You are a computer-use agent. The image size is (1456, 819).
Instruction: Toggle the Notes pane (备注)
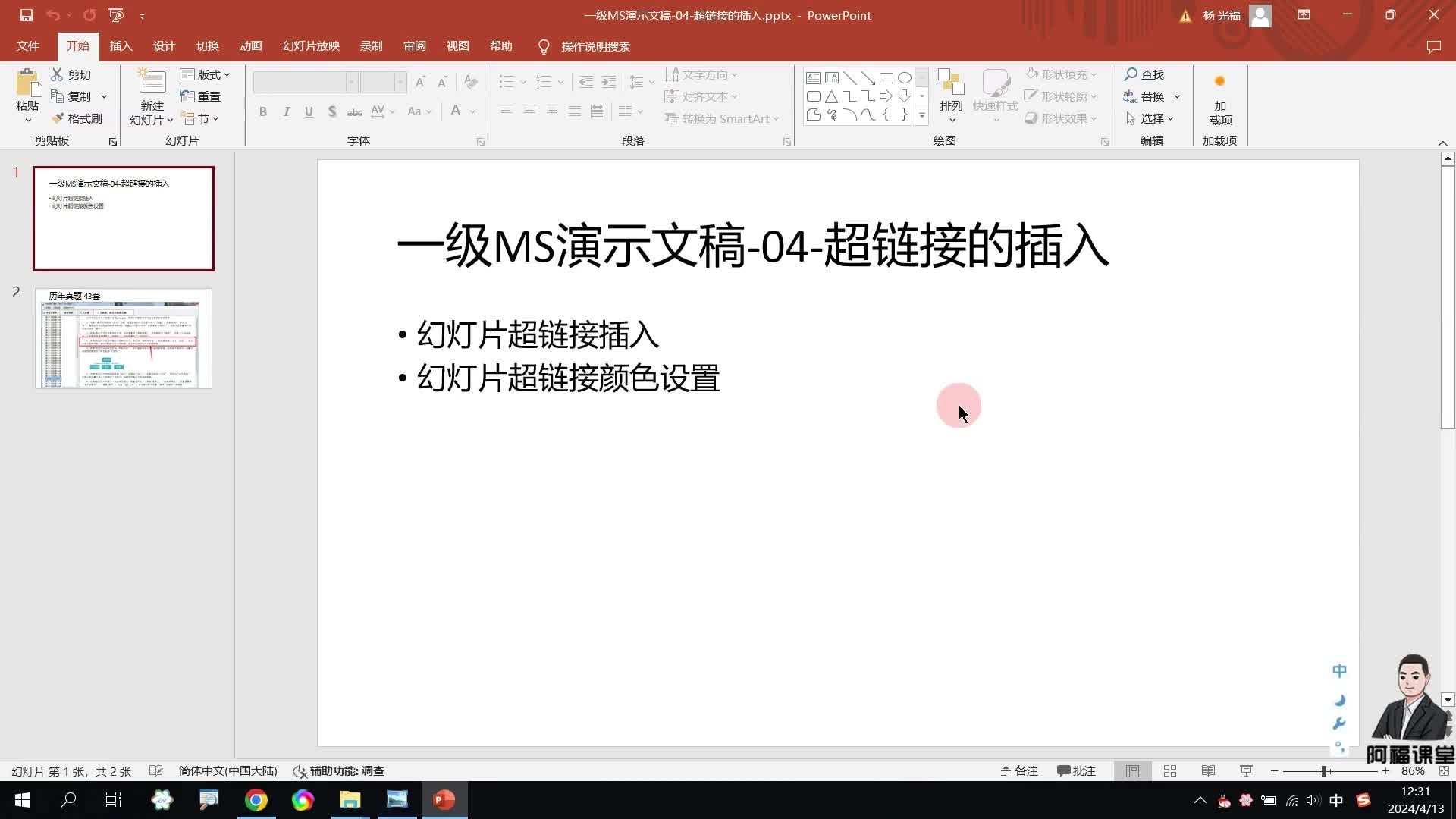click(x=1018, y=770)
